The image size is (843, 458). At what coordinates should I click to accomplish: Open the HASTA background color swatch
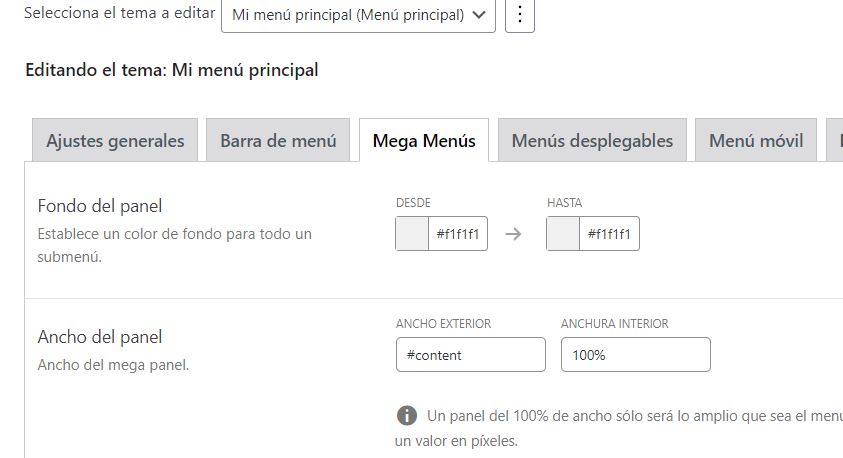(x=563, y=234)
